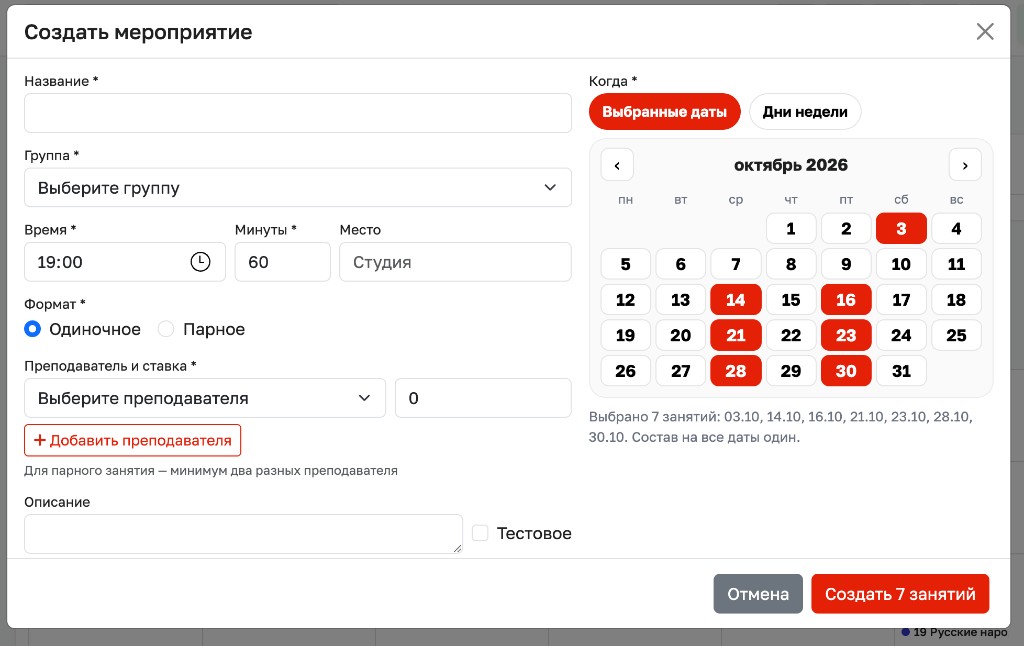
Task: Open the Выберите группу dropdown
Action: click(x=298, y=187)
